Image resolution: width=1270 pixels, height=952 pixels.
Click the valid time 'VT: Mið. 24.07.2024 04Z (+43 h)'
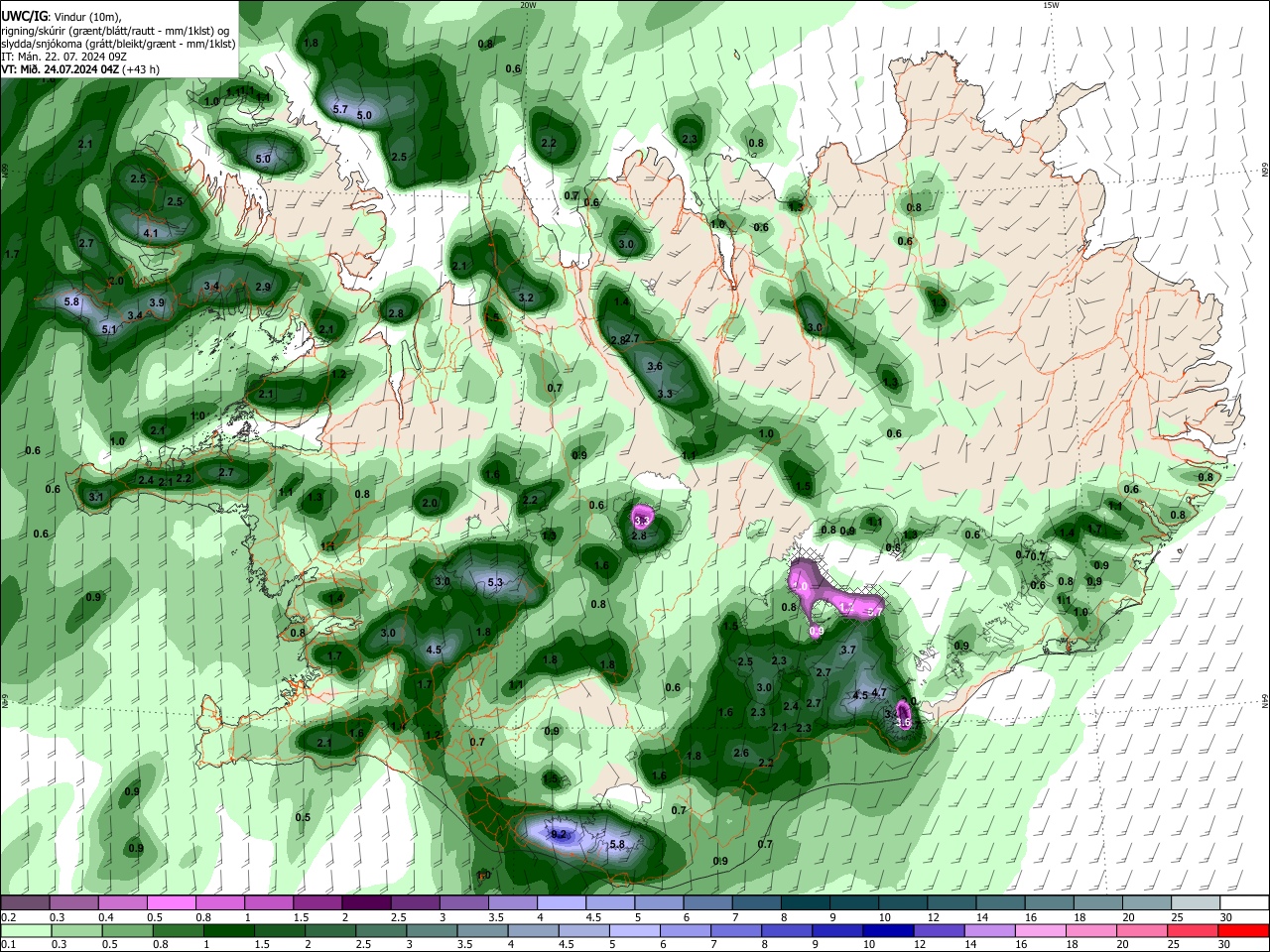(80, 69)
